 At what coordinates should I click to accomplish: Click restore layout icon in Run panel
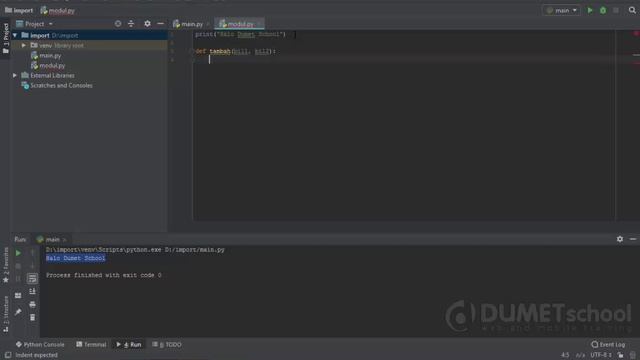click(x=18, y=295)
